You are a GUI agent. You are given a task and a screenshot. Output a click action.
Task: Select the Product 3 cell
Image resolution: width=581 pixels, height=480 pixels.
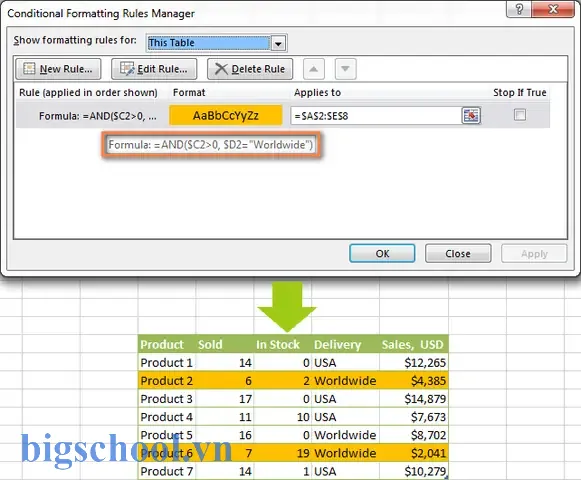(x=167, y=399)
